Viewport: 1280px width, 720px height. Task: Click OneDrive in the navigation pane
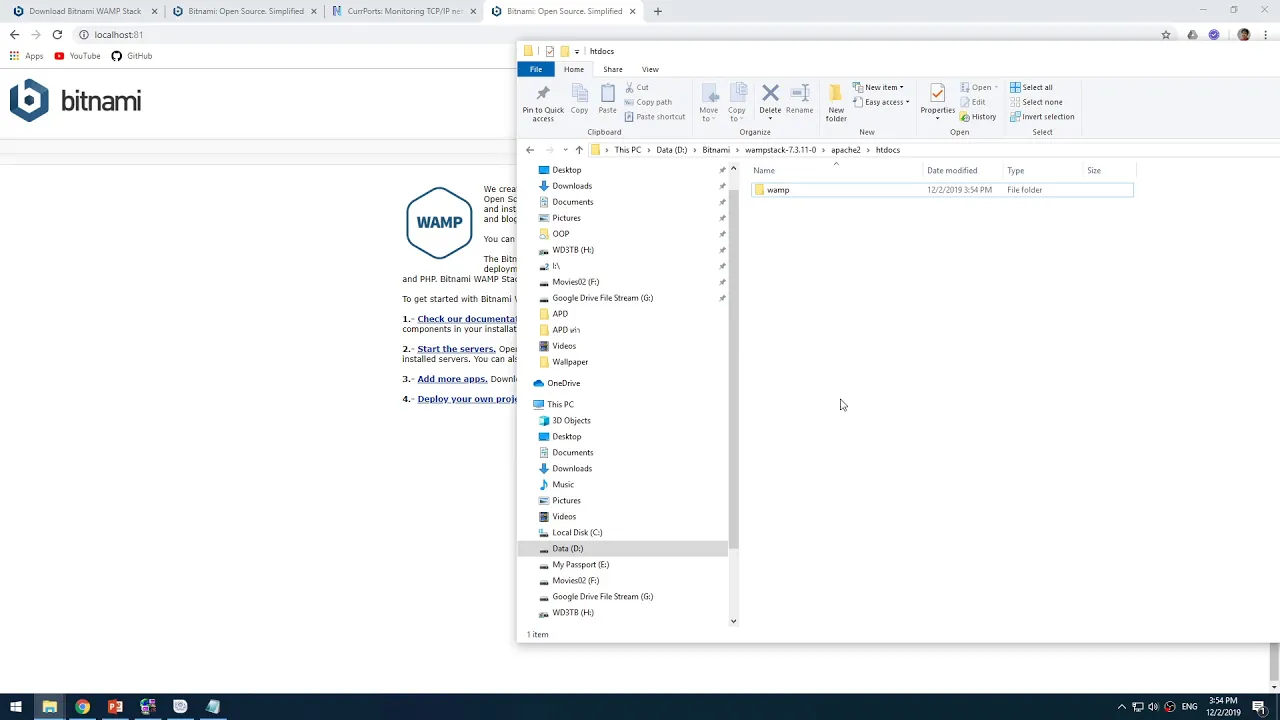[563, 383]
